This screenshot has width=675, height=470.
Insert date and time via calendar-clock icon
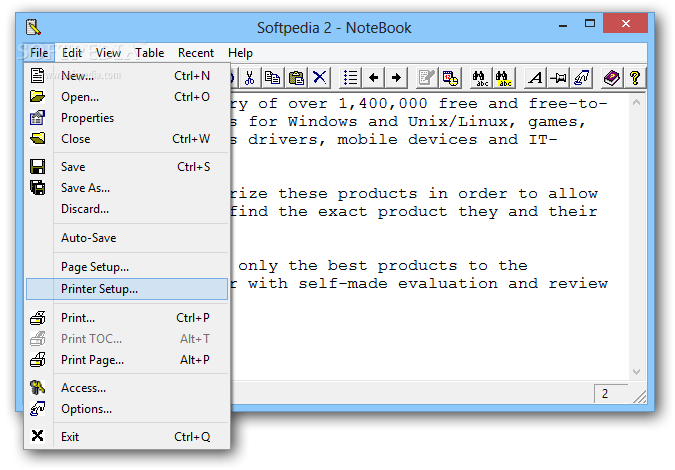point(450,78)
